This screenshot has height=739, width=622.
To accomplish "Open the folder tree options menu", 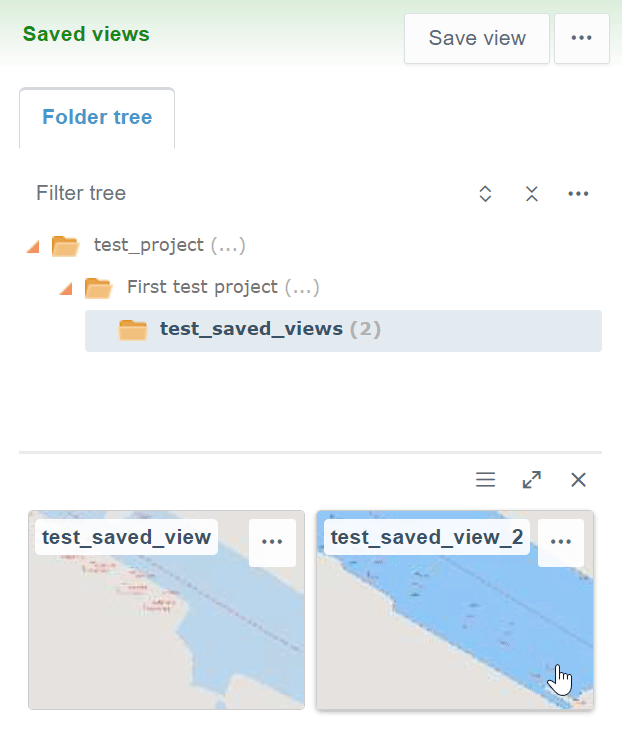I will pyautogui.click(x=578, y=194).
